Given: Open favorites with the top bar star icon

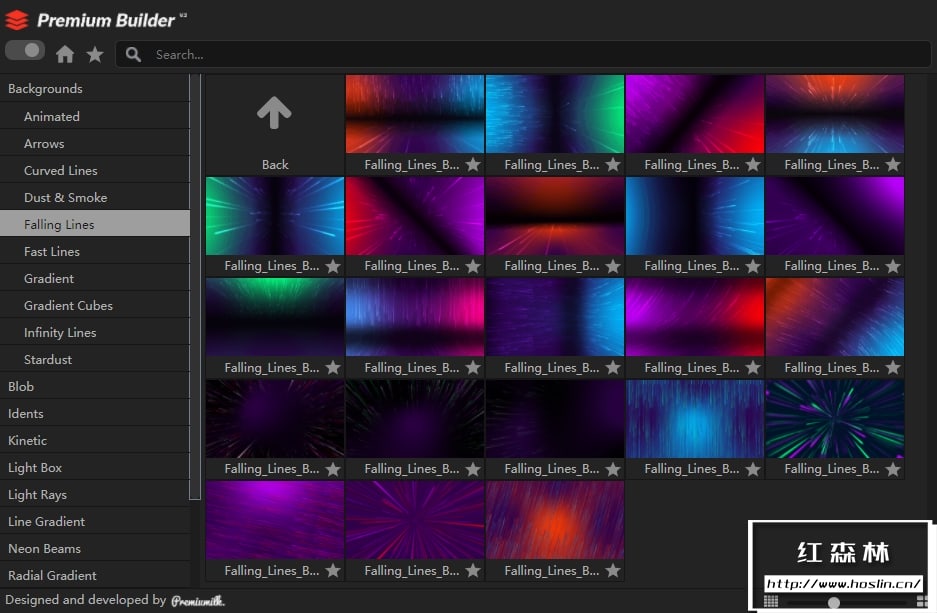Looking at the screenshot, I should click(x=95, y=54).
